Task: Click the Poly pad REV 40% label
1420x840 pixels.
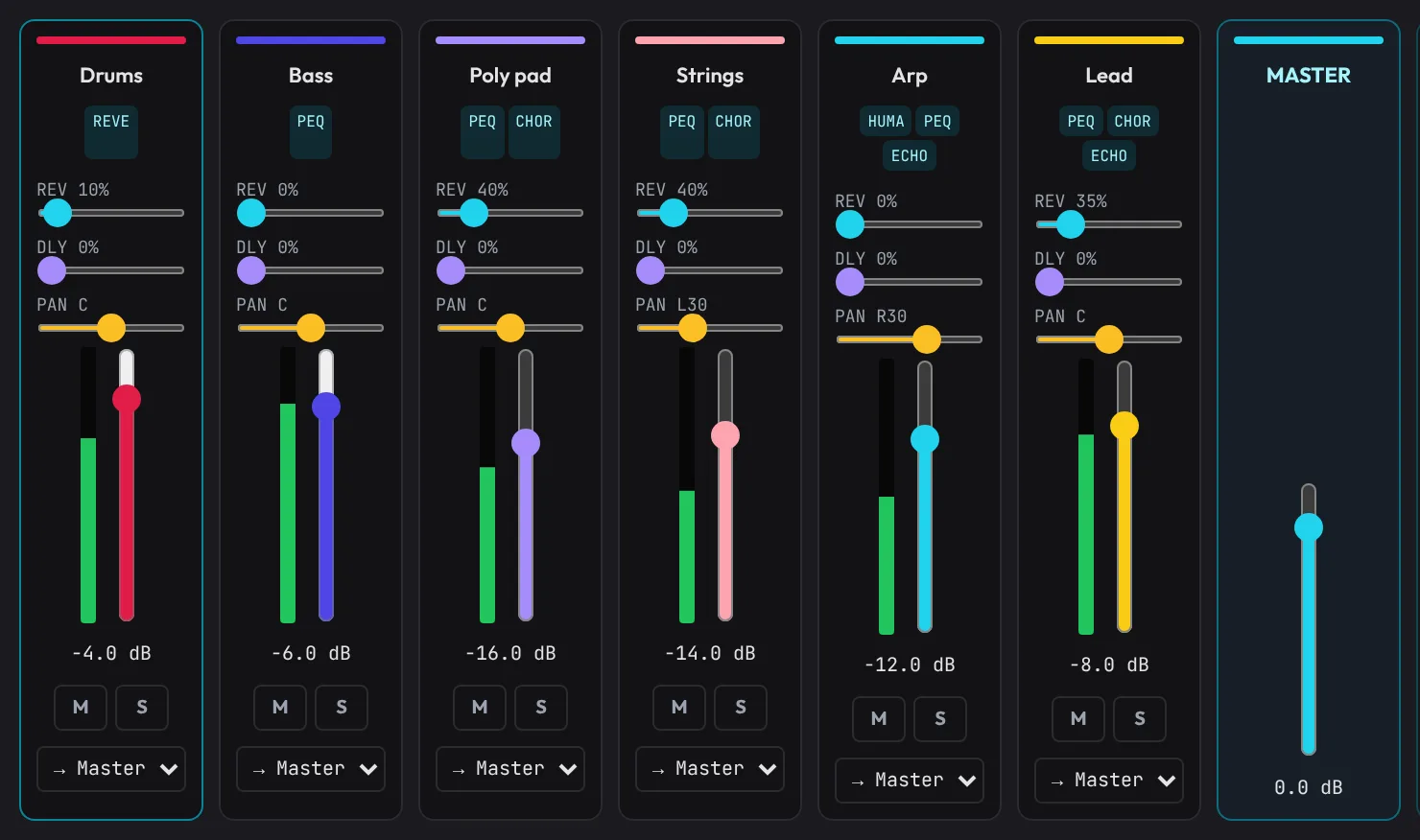Action: point(472,190)
